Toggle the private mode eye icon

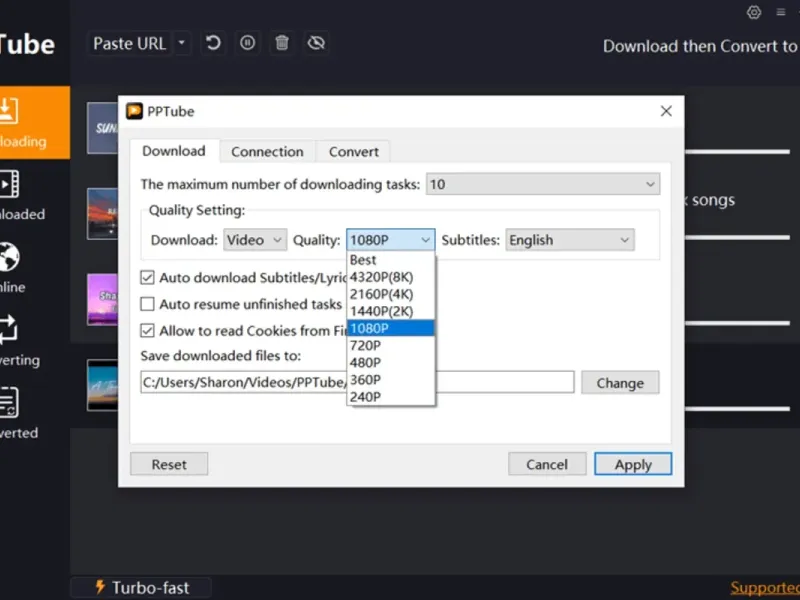pos(316,43)
